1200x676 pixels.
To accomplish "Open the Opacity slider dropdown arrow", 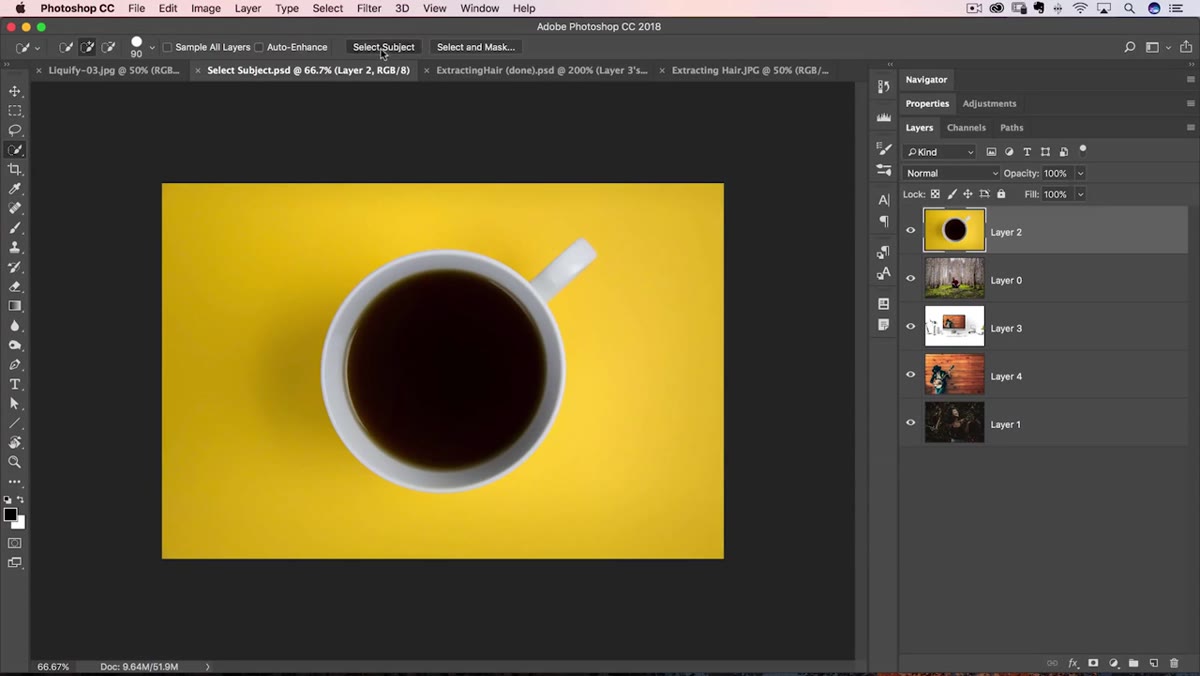I will tap(1080, 173).
